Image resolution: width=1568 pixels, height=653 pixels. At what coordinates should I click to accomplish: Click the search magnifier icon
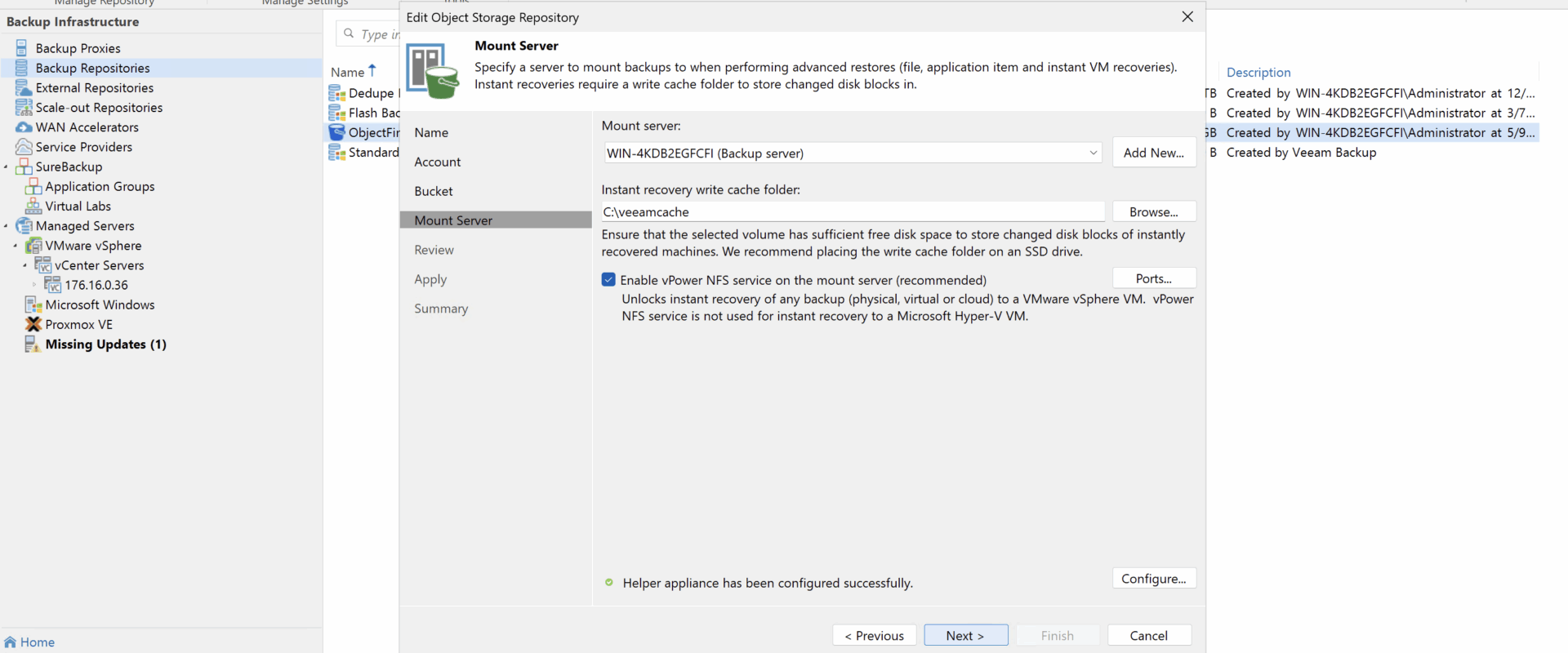(x=349, y=33)
